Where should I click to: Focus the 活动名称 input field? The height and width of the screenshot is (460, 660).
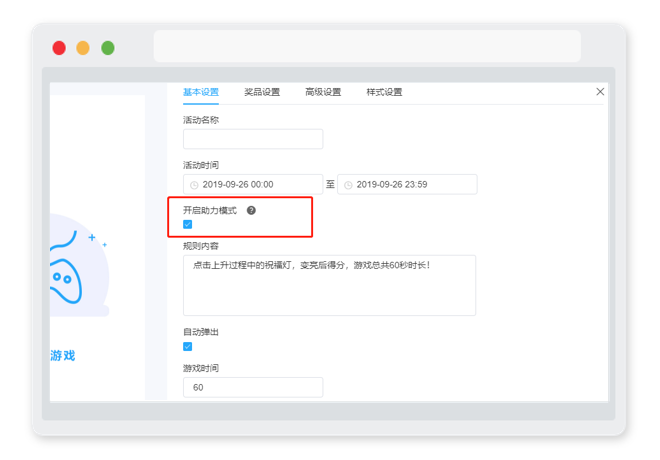[253, 139]
